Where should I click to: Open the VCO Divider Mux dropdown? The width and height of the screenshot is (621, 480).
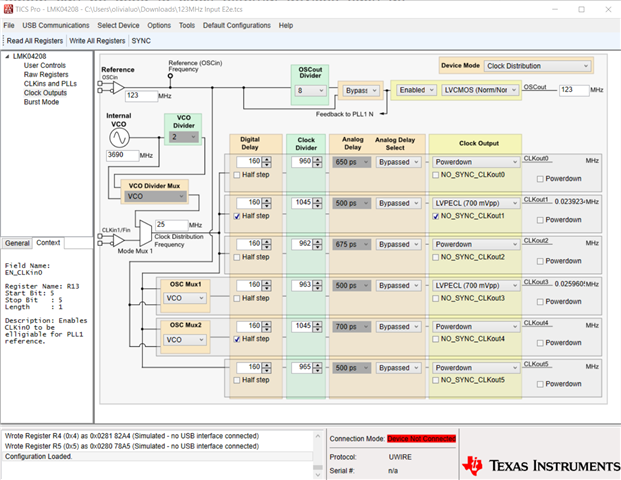click(155, 196)
